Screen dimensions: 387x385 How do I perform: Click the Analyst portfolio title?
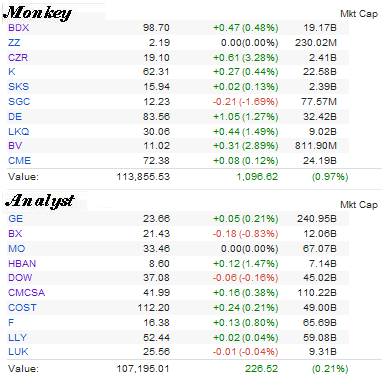coord(39,201)
